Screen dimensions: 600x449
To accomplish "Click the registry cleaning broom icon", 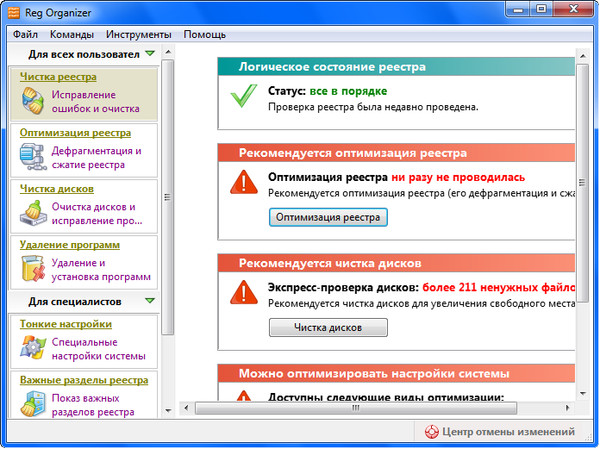I will (x=32, y=101).
